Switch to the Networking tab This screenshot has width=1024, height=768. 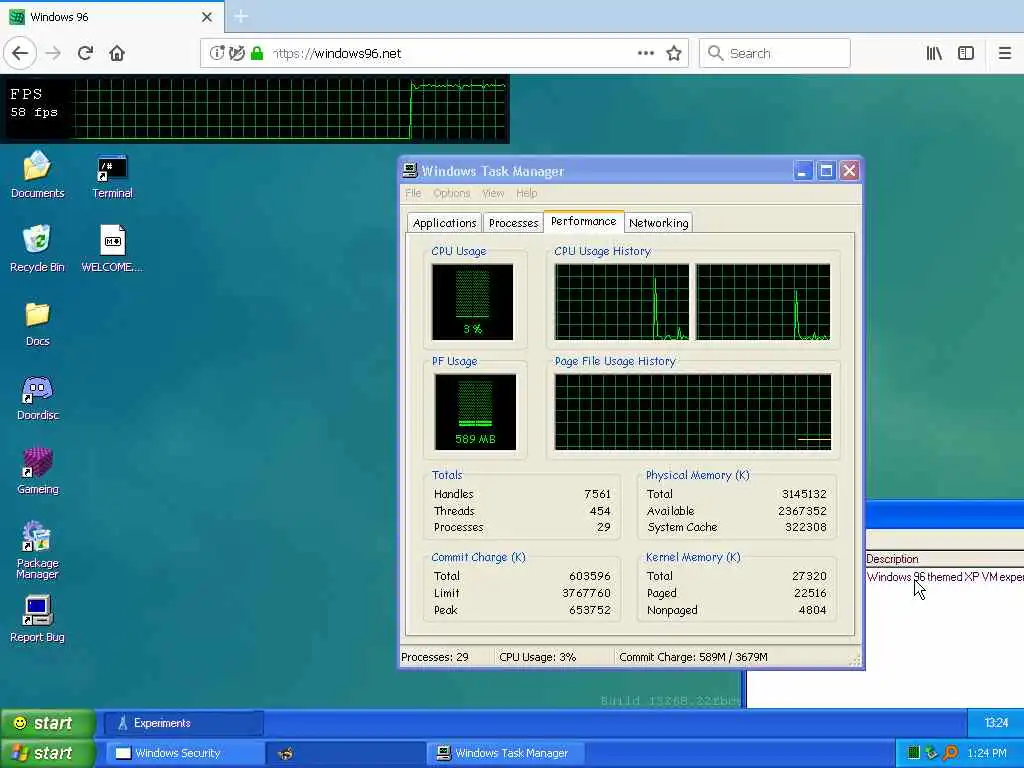pos(658,223)
